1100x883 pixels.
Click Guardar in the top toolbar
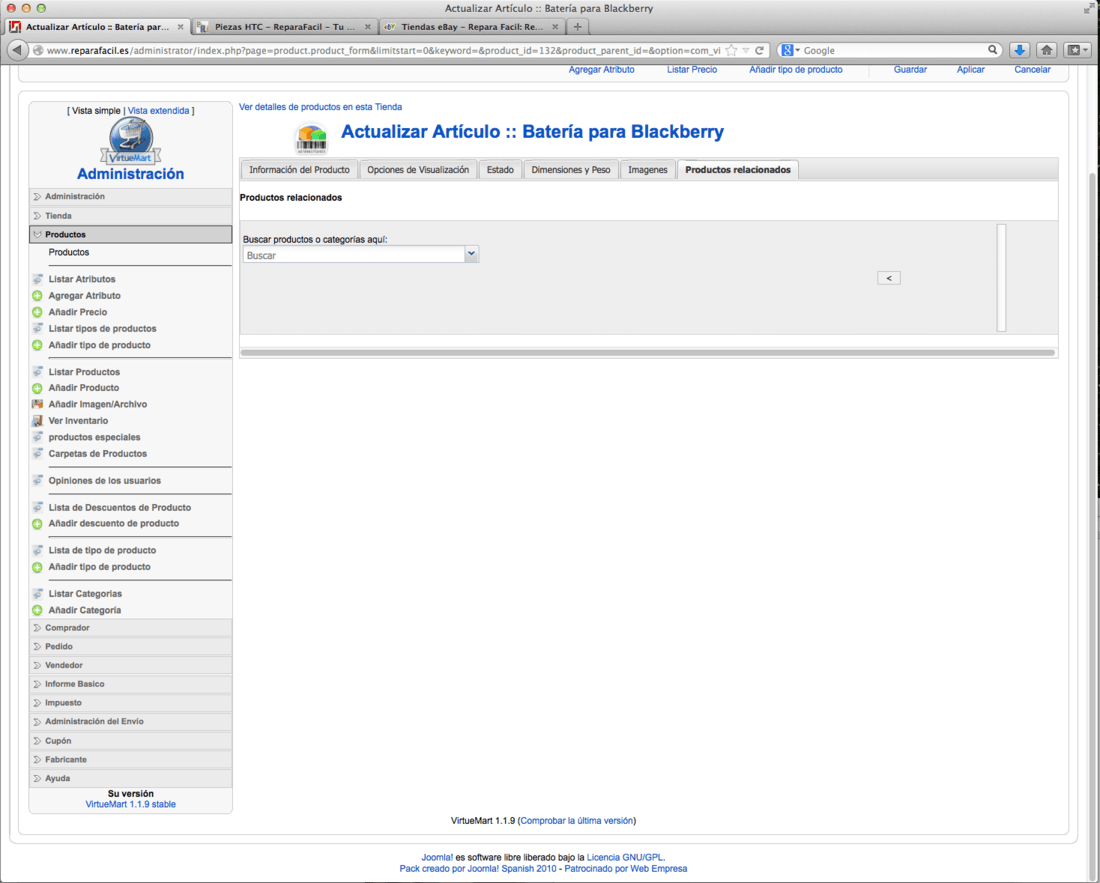[910, 69]
